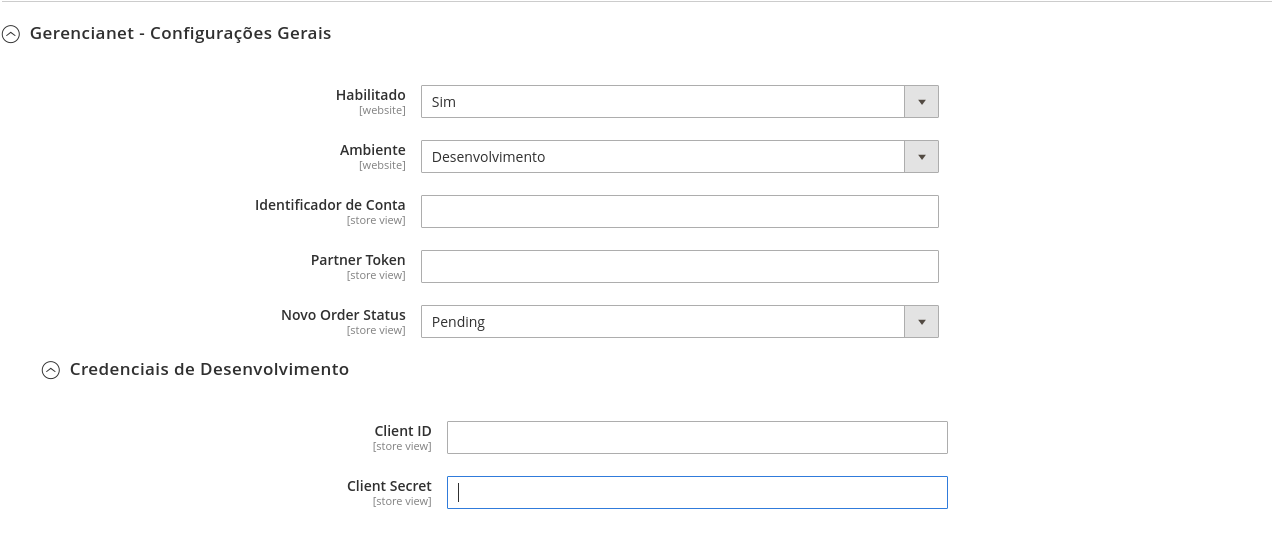The image size is (1281, 535).
Task: Click the Ambiente label
Action: (x=373, y=150)
